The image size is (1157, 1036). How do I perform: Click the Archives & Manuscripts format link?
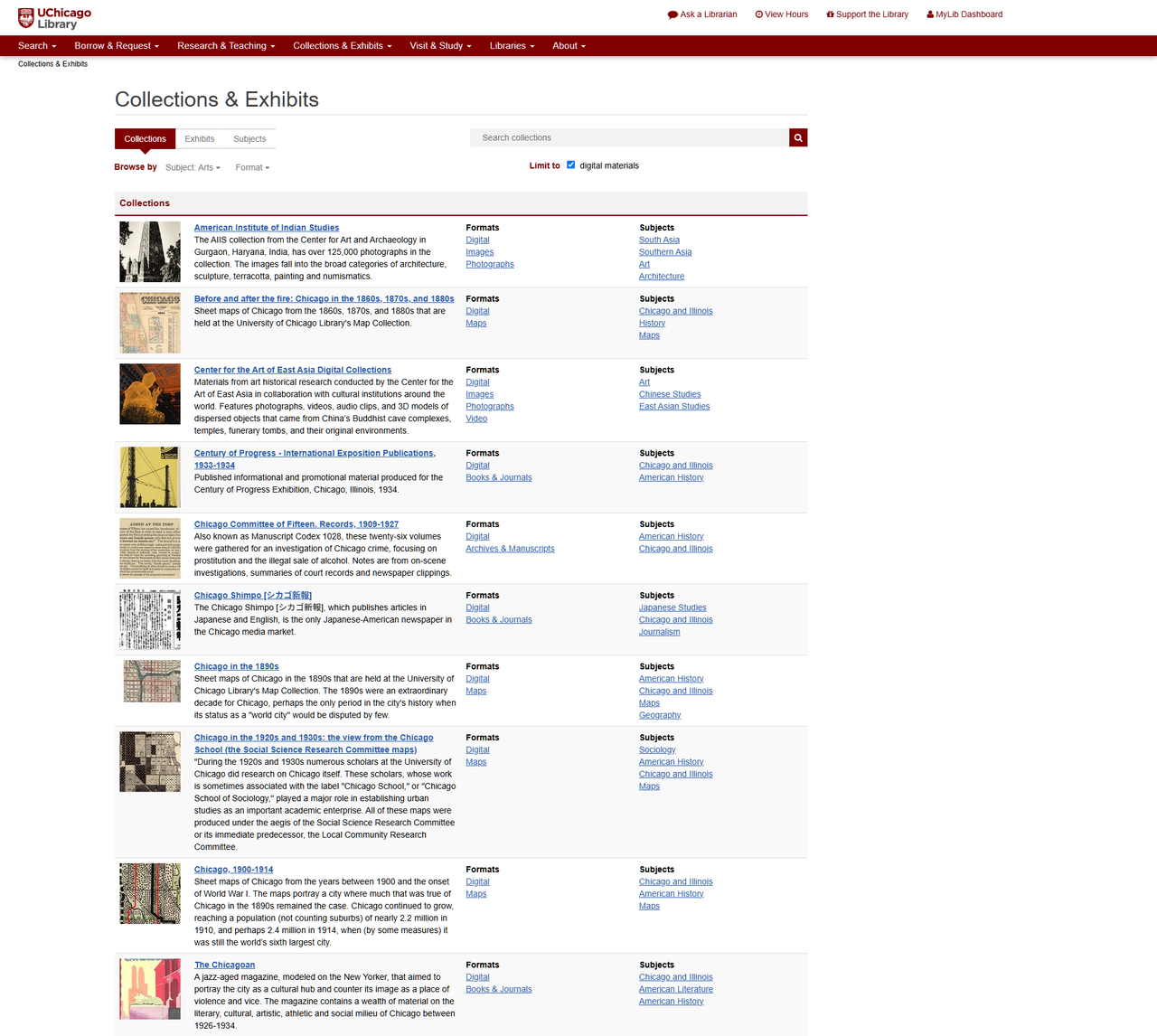511,549
